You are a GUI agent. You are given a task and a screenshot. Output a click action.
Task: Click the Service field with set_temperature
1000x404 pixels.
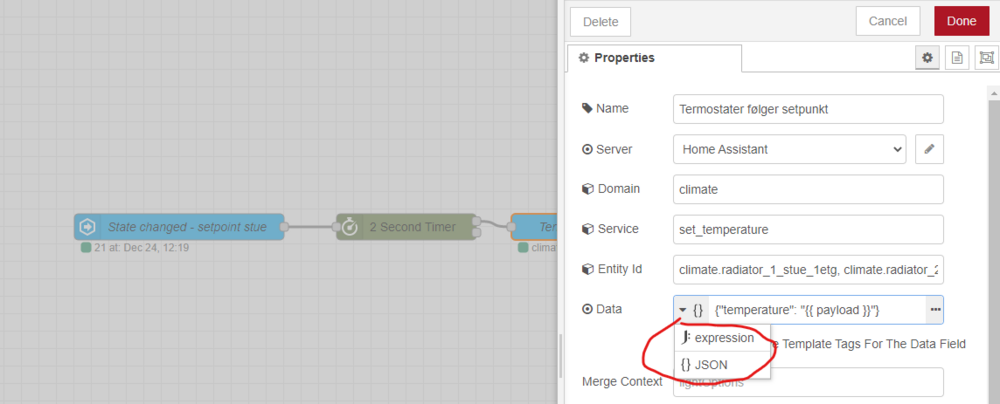point(808,229)
